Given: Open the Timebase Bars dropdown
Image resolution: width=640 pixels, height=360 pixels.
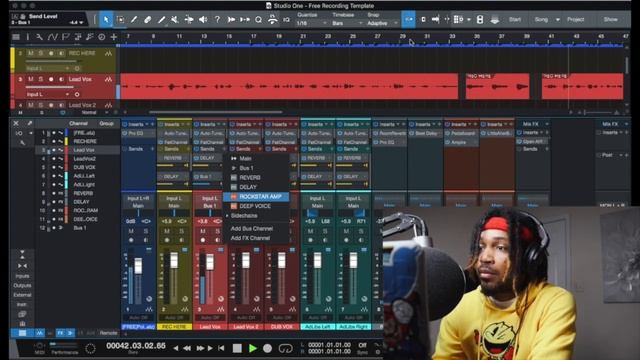Looking at the screenshot, I should click(x=347, y=23).
